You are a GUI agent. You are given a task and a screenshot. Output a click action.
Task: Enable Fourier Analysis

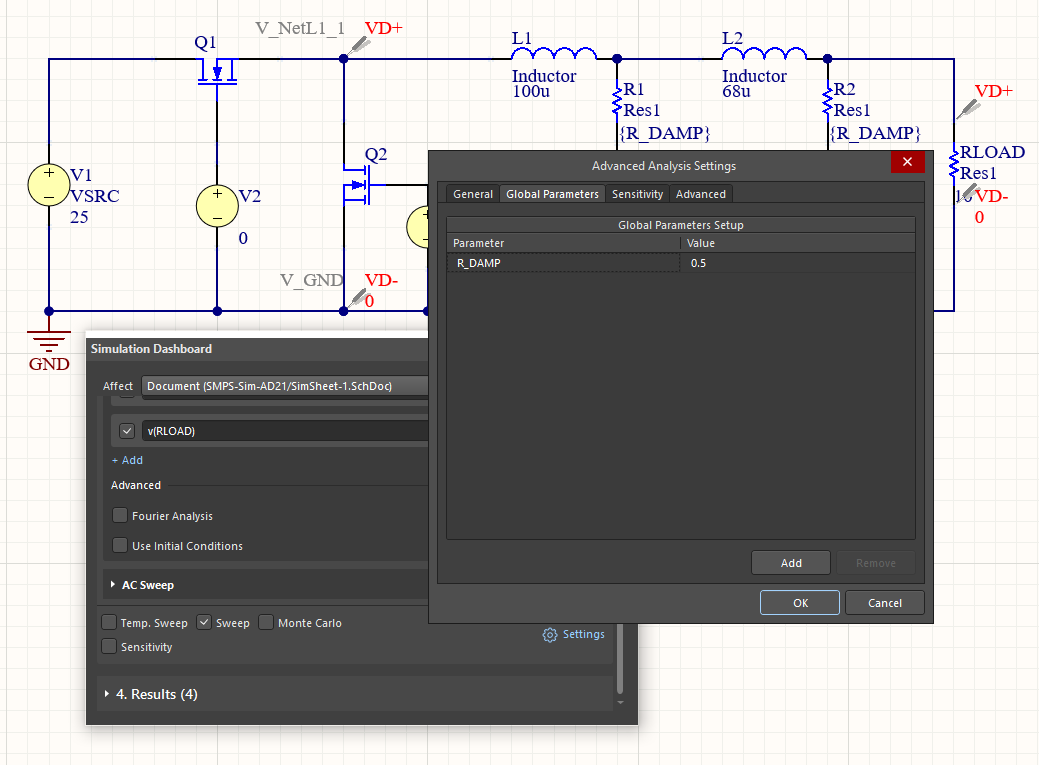pos(119,515)
